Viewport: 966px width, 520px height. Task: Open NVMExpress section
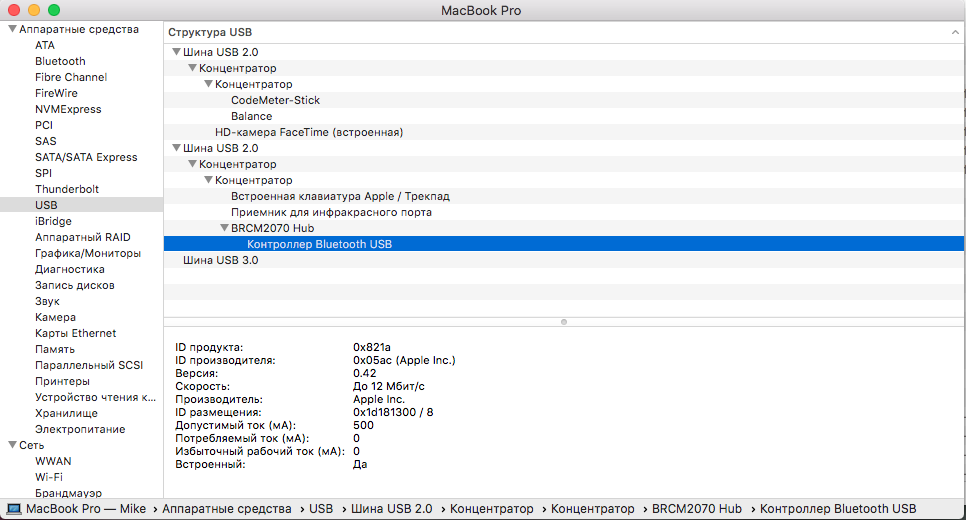[68, 109]
